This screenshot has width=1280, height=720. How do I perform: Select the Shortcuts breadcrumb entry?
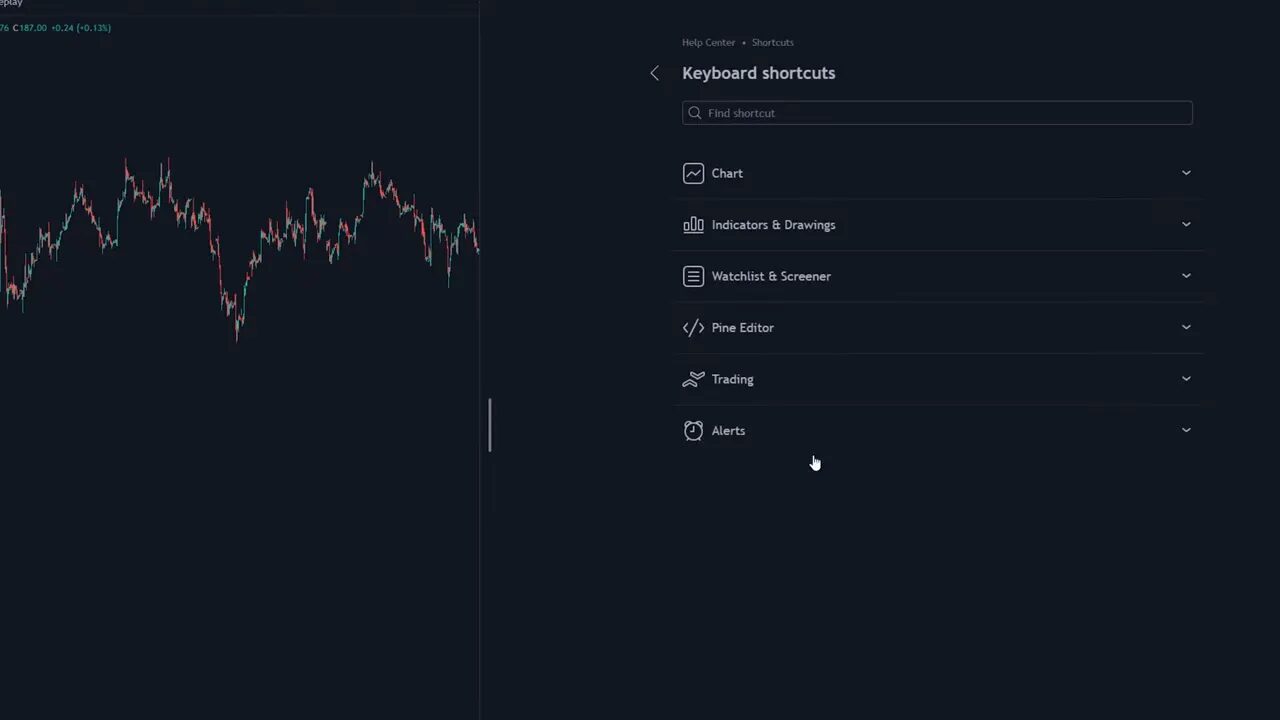[x=772, y=42]
